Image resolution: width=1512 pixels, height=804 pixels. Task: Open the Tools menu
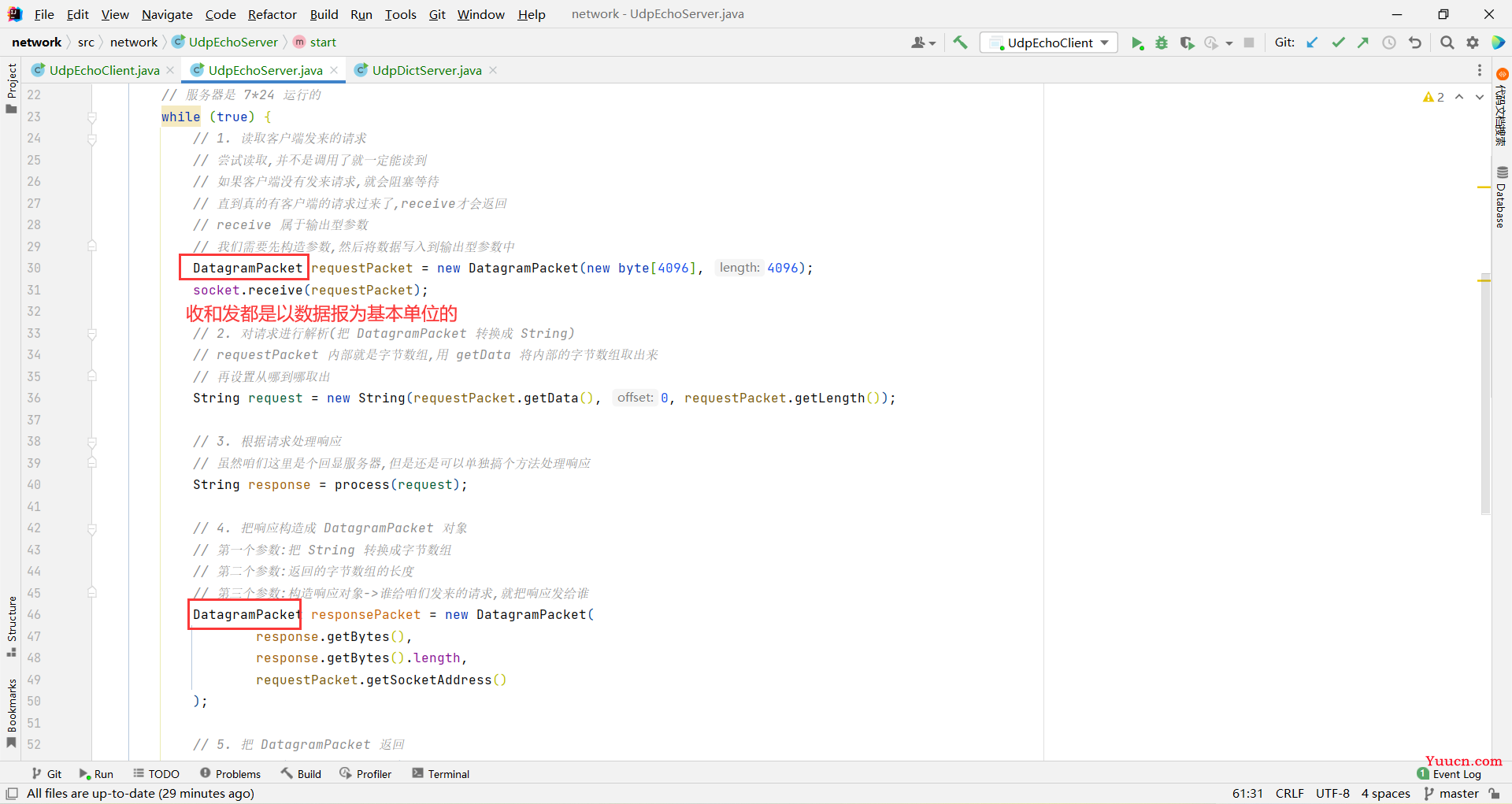coord(400,14)
